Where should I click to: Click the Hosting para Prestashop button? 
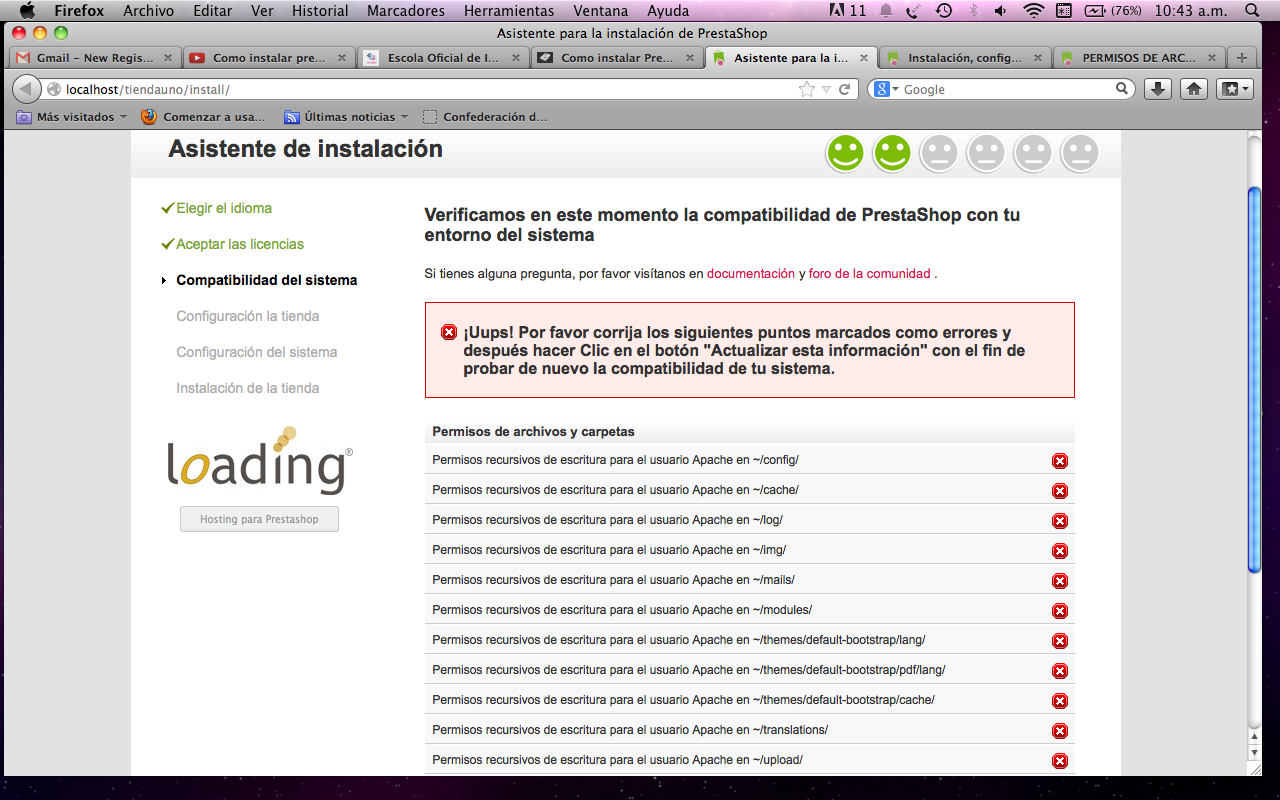(259, 519)
